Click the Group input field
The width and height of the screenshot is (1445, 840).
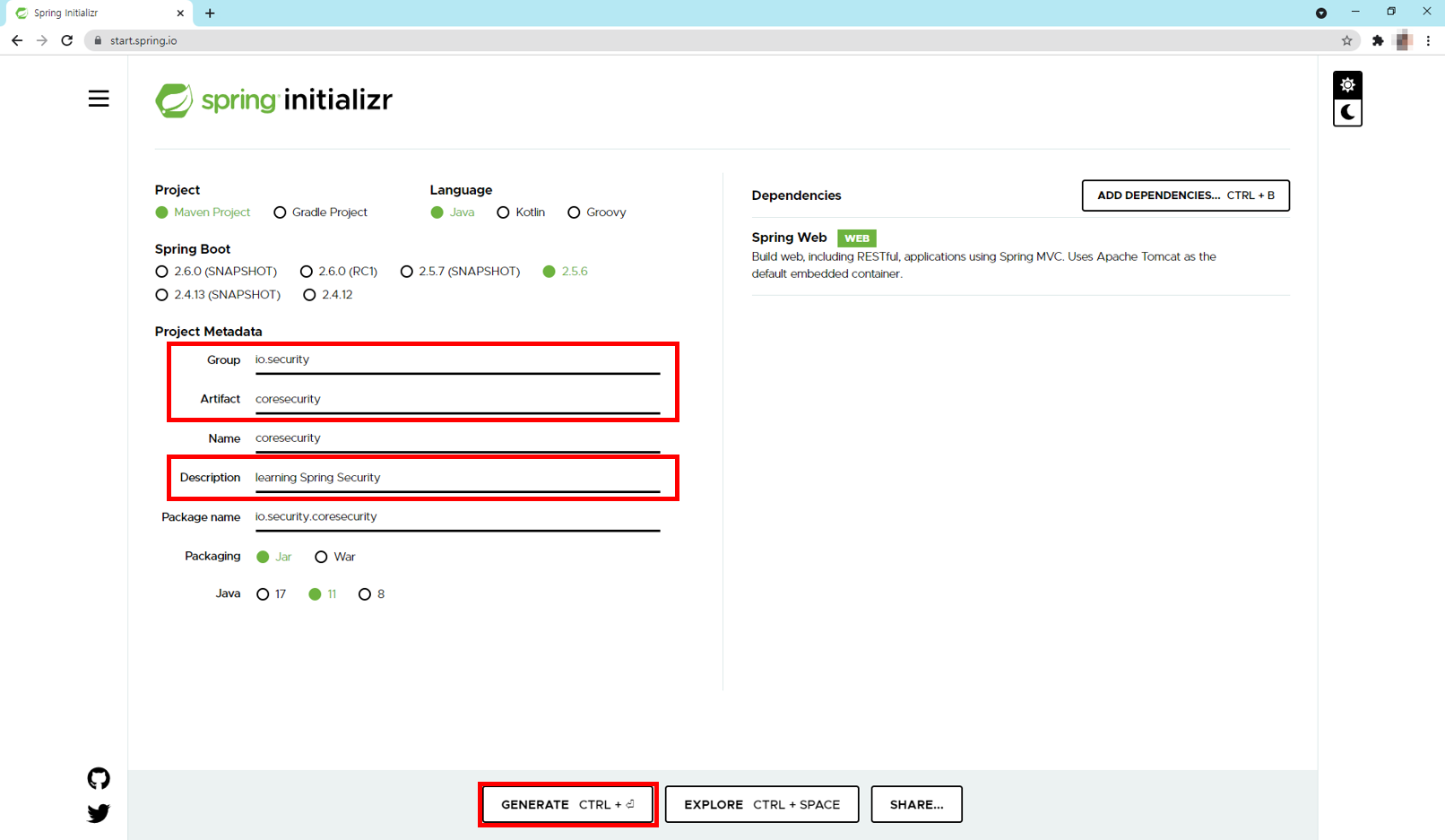[457, 359]
